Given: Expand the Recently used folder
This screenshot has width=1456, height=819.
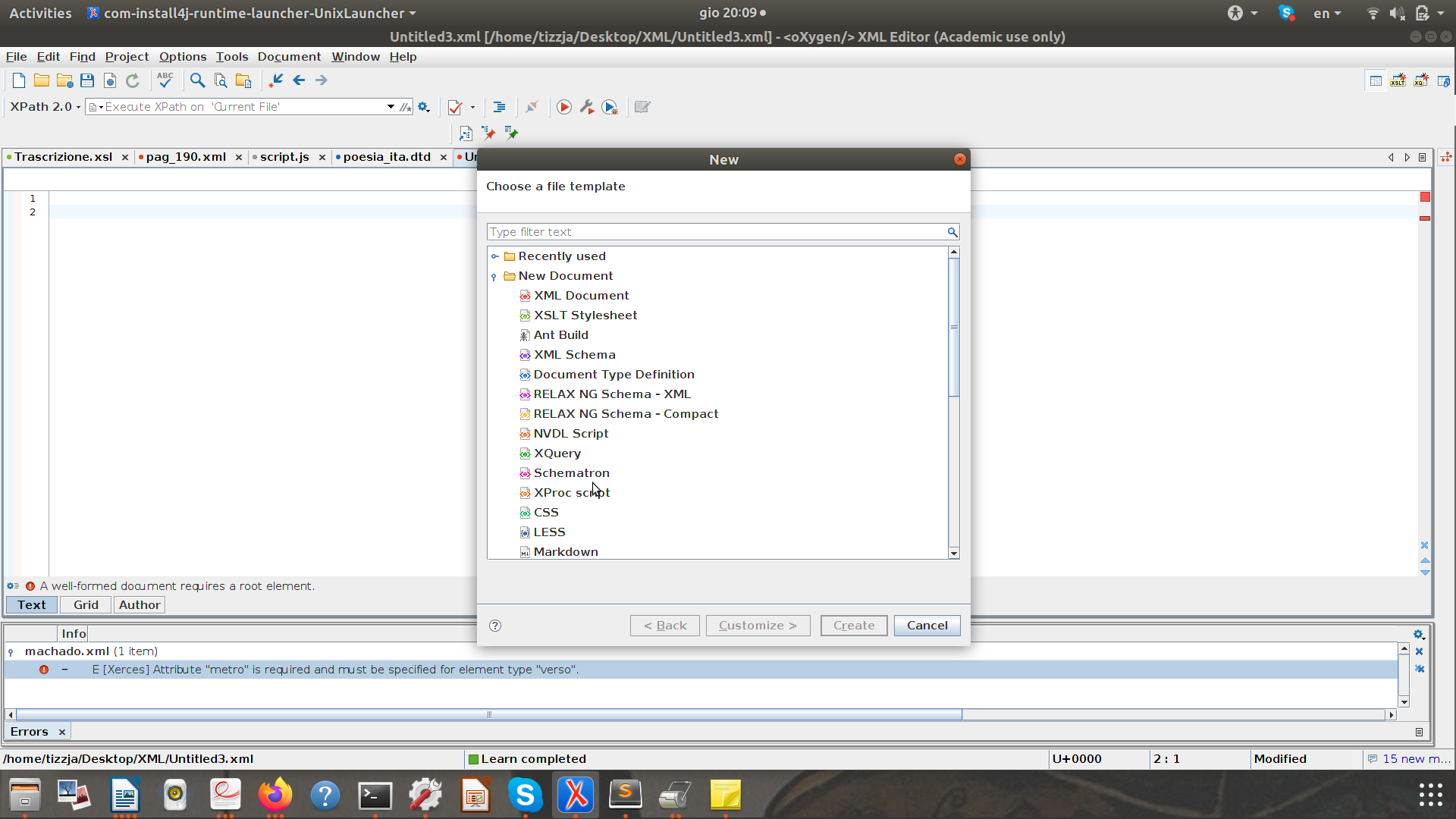Looking at the screenshot, I should point(494,256).
